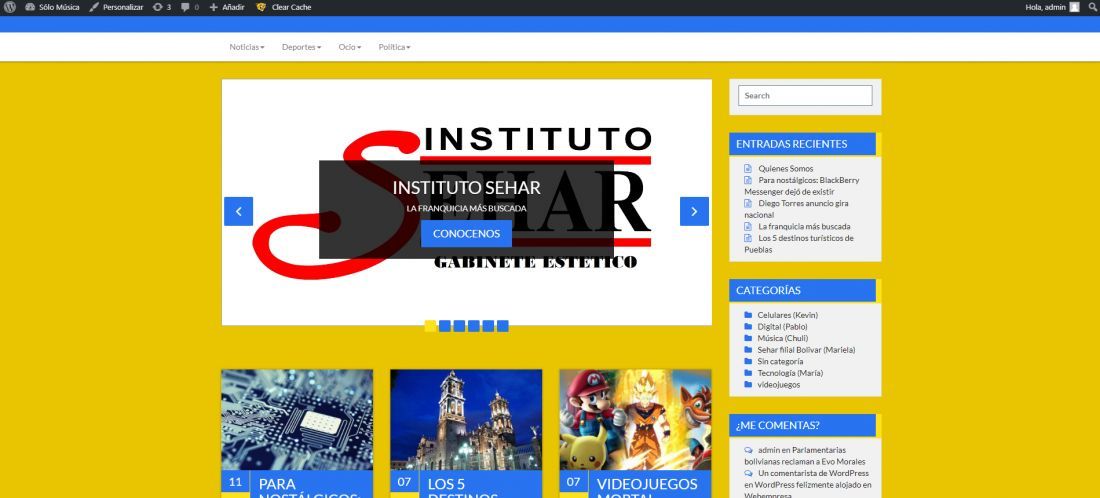1100x498 pixels.
Task: Open the cathedral post thumbnail
Action: point(466,419)
